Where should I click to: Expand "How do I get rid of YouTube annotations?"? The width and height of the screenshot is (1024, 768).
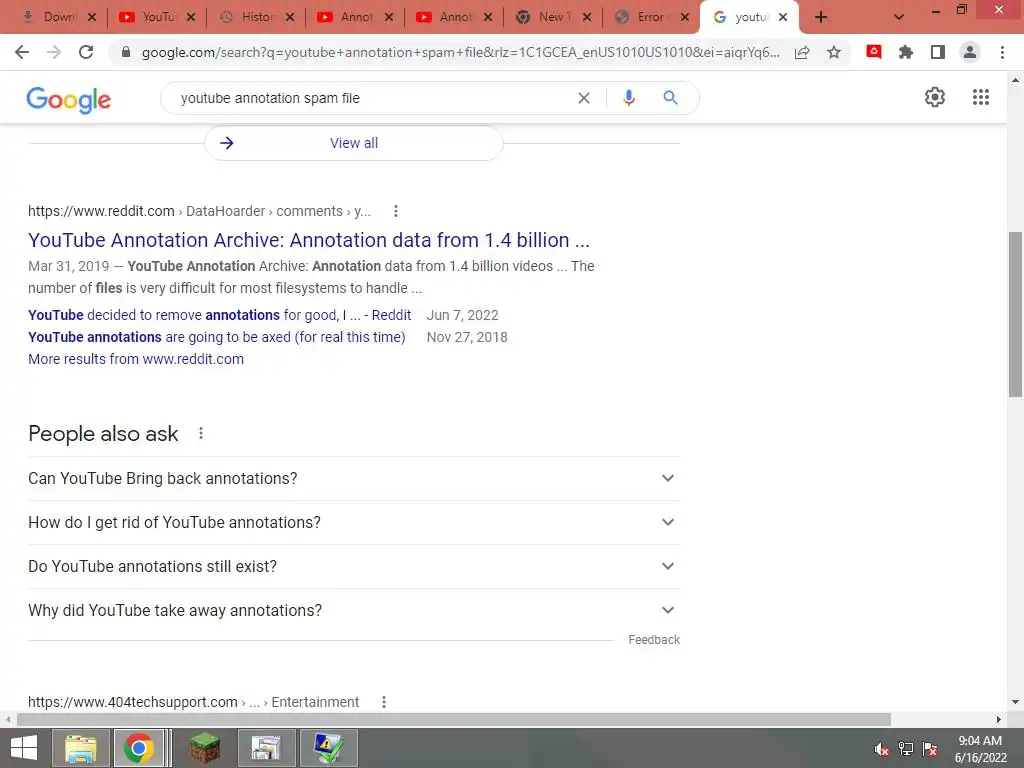(x=354, y=522)
